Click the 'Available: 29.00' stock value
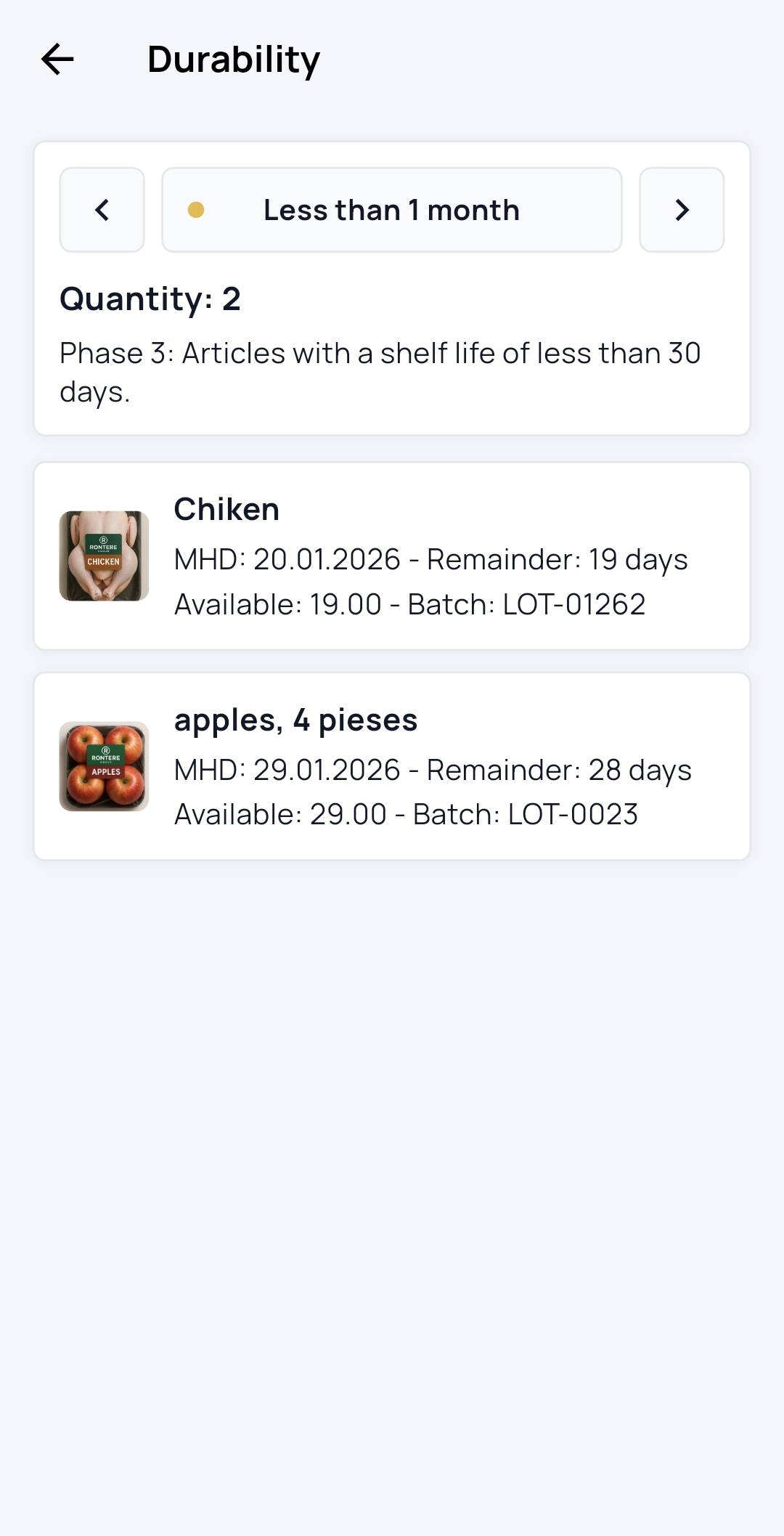Viewport: 784px width, 1536px height. (280, 814)
